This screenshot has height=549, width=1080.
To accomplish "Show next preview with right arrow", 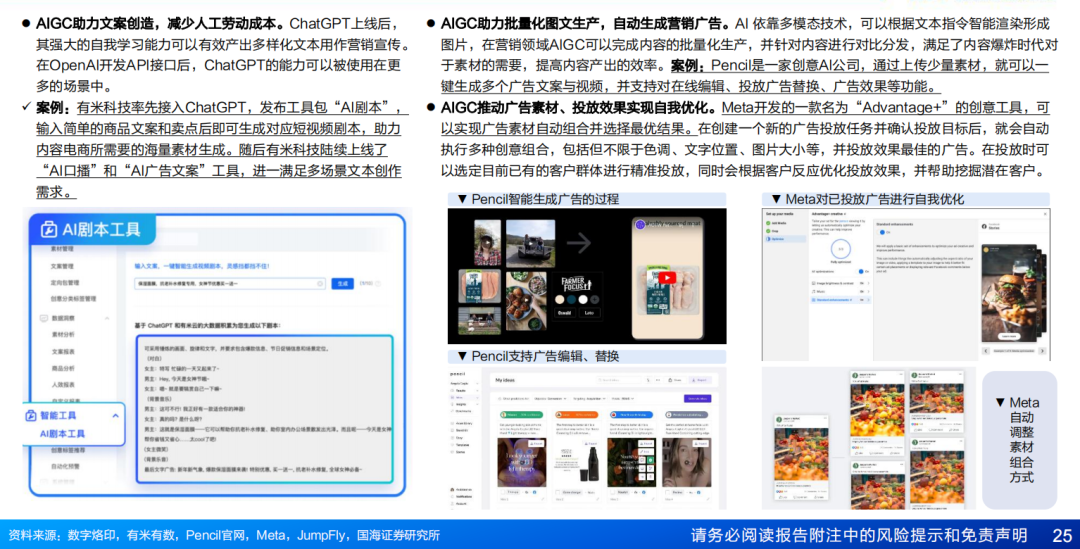I will tap(1042, 351).
